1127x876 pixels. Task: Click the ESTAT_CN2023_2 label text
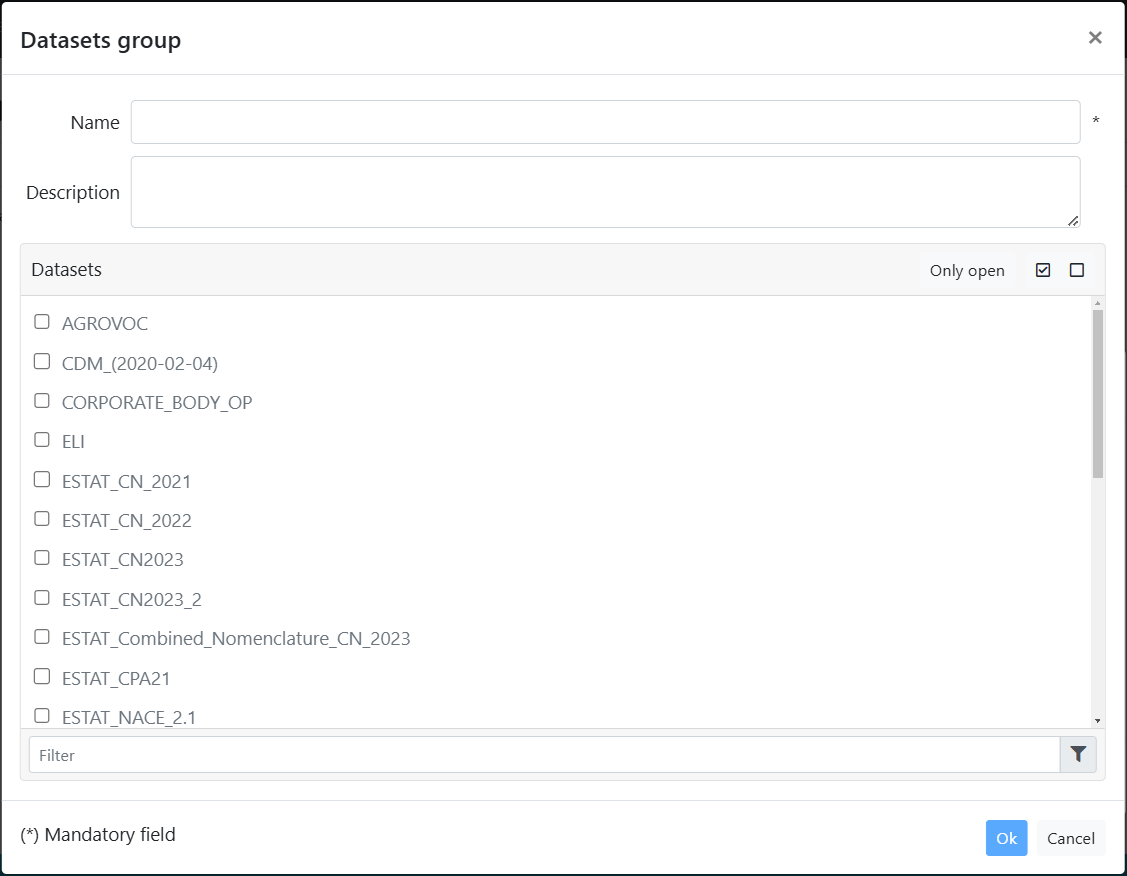(x=132, y=599)
